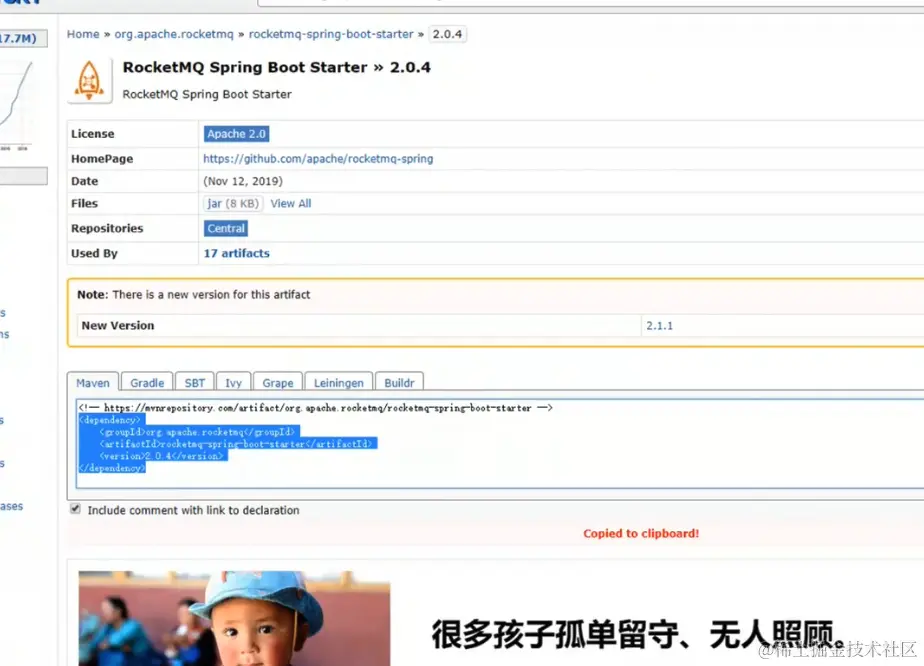
Task: Download the jar (8 KB) file
Action: (x=233, y=203)
